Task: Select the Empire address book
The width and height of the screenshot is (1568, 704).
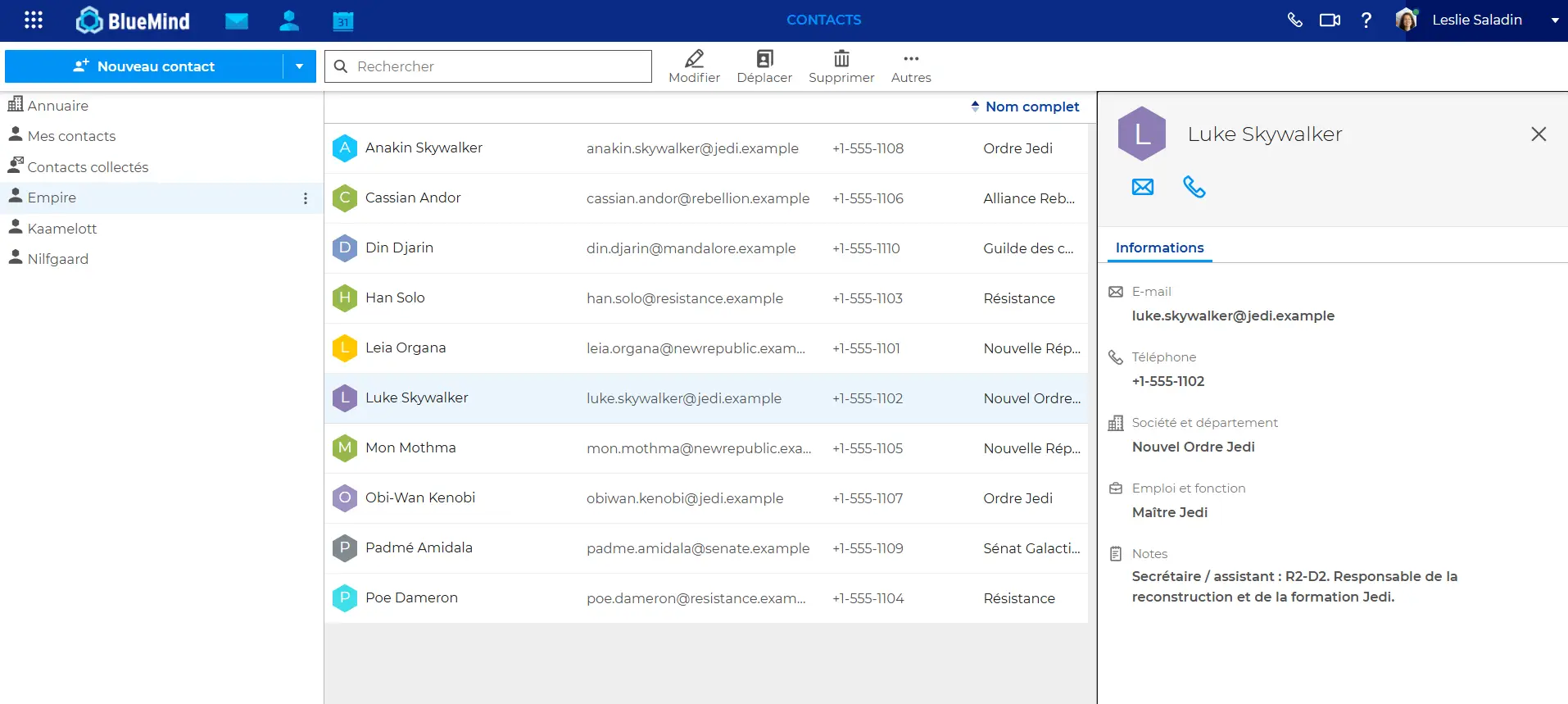Action: coord(161,198)
